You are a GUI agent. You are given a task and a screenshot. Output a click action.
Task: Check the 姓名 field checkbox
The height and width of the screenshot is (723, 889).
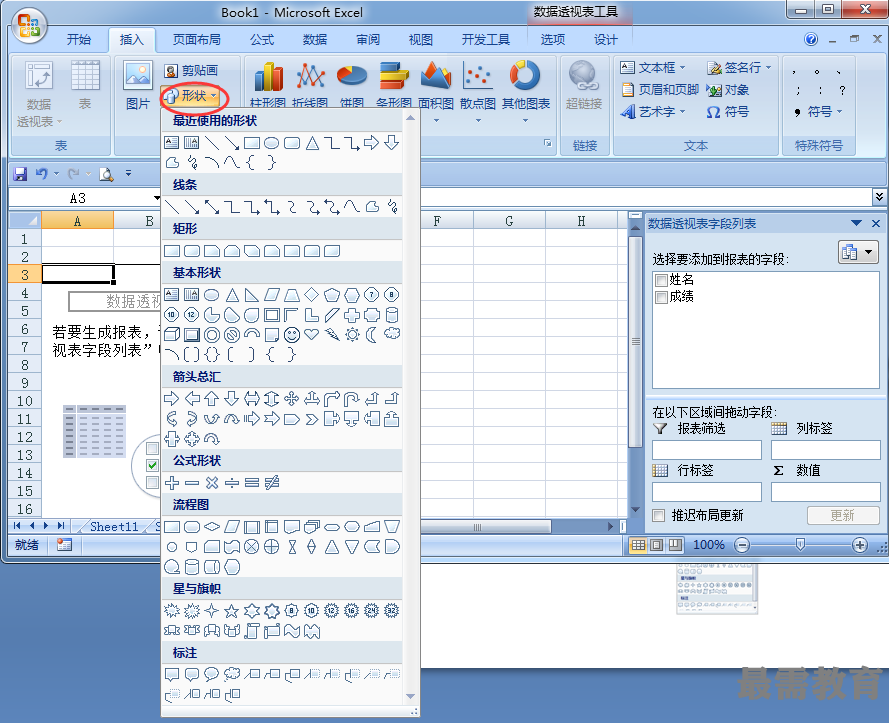(661, 280)
